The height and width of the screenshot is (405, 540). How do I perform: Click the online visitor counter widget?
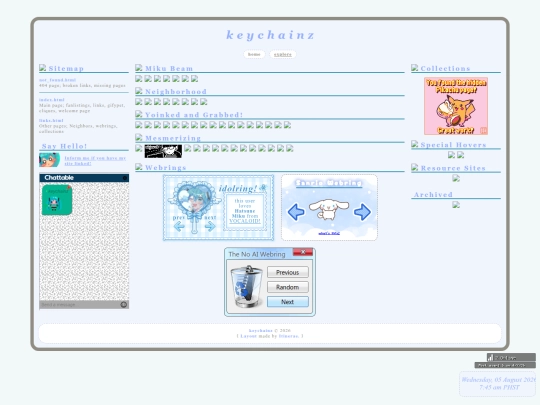[511, 357]
